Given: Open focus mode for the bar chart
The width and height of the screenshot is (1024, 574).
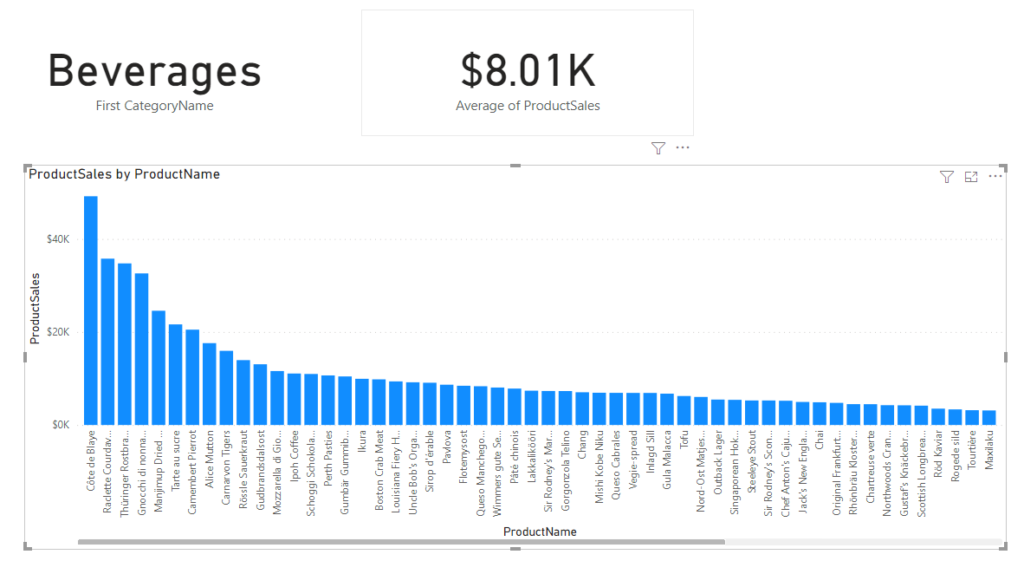Looking at the screenshot, I should 971,176.
